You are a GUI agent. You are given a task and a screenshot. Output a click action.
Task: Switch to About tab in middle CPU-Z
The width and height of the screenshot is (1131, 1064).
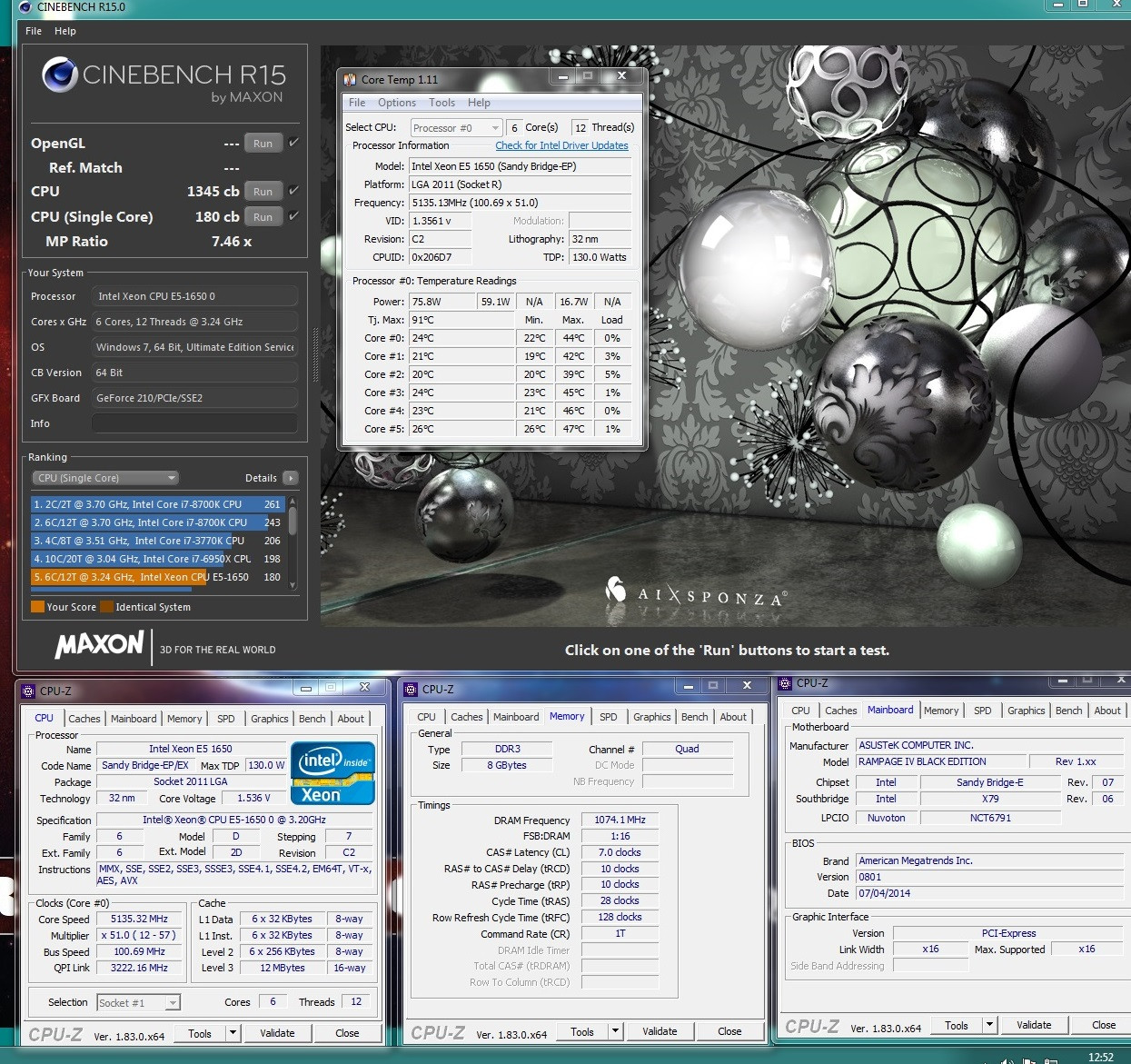(x=733, y=717)
